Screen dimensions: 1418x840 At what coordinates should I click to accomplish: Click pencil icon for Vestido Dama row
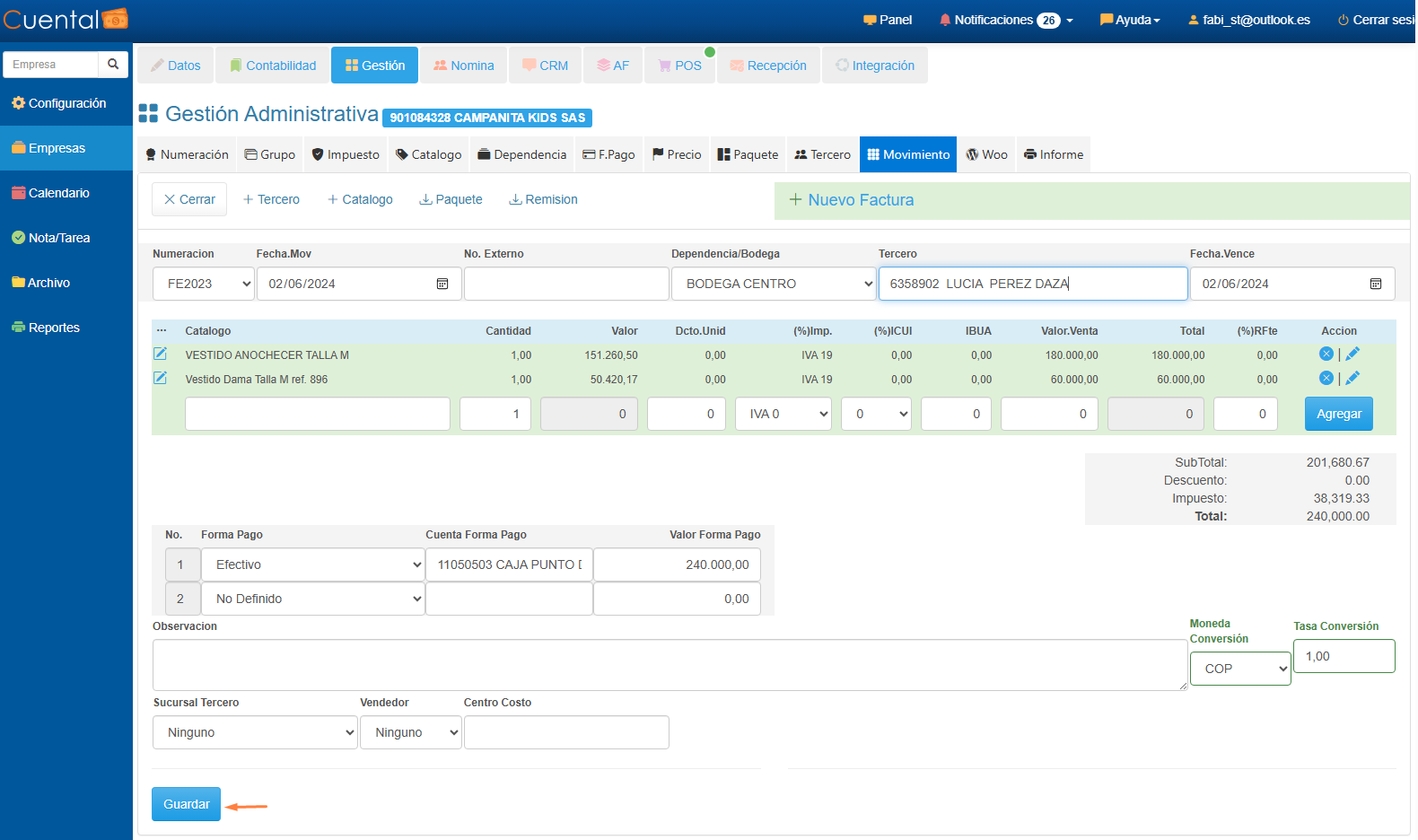coord(1352,379)
